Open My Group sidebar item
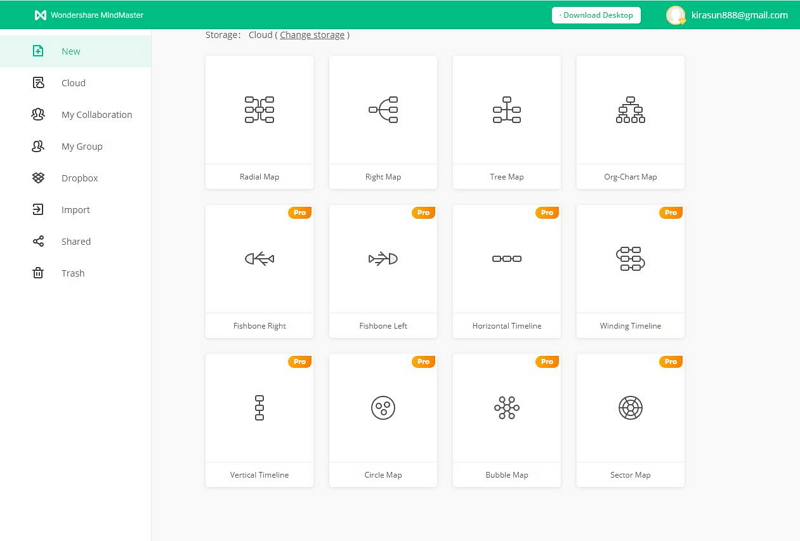 click(x=82, y=147)
